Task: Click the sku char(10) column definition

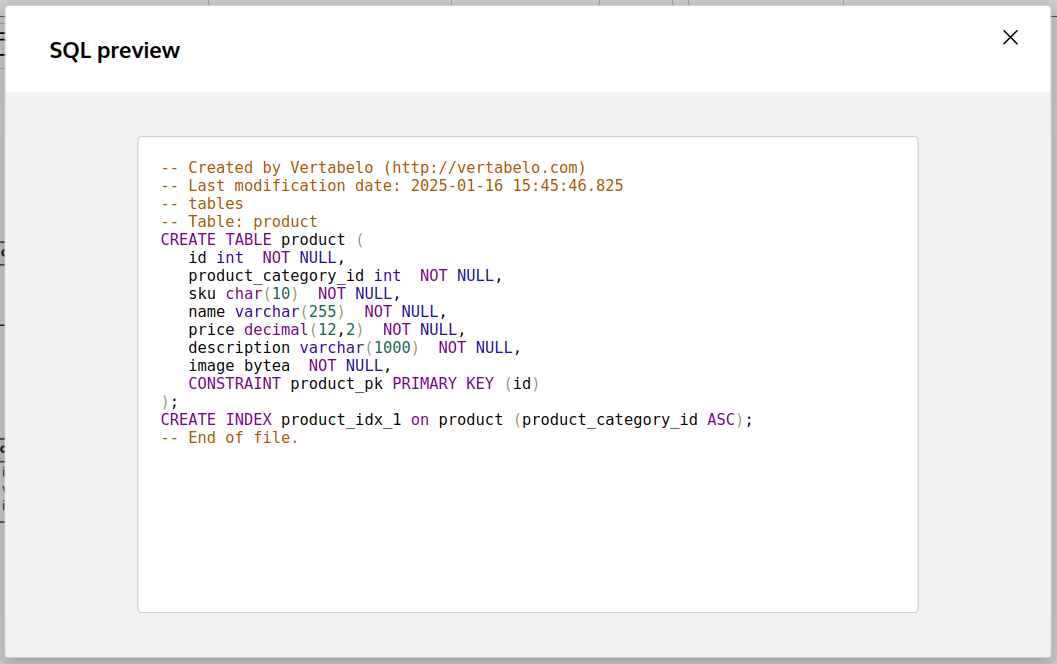Action: click(243, 294)
